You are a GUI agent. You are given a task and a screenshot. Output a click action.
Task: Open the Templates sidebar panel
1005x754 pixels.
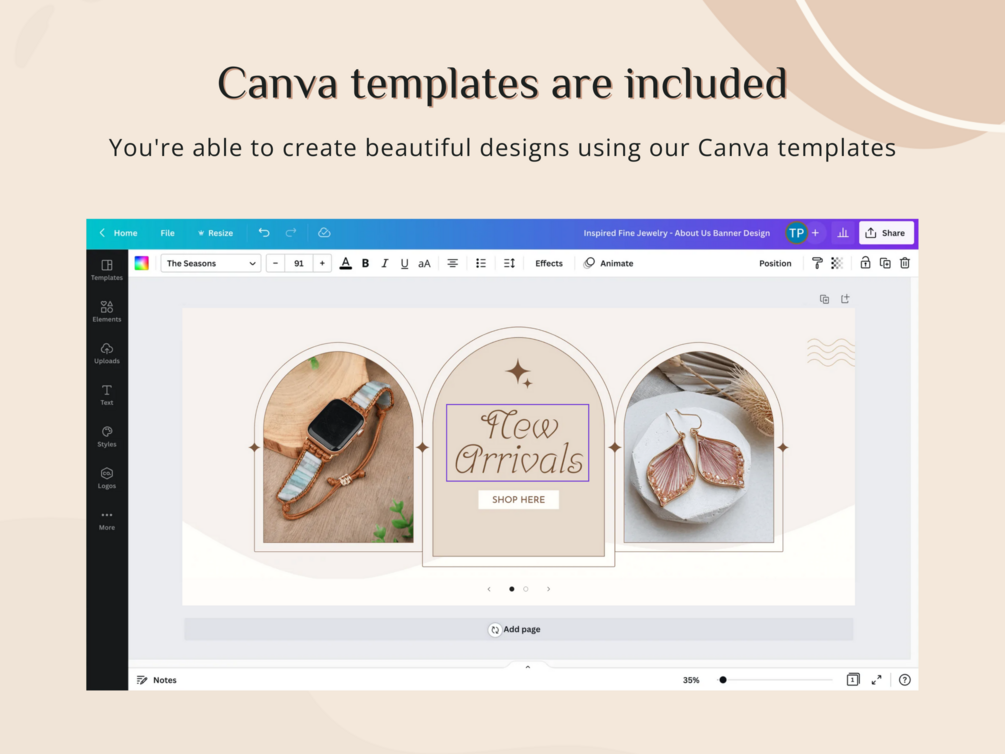(x=106, y=270)
